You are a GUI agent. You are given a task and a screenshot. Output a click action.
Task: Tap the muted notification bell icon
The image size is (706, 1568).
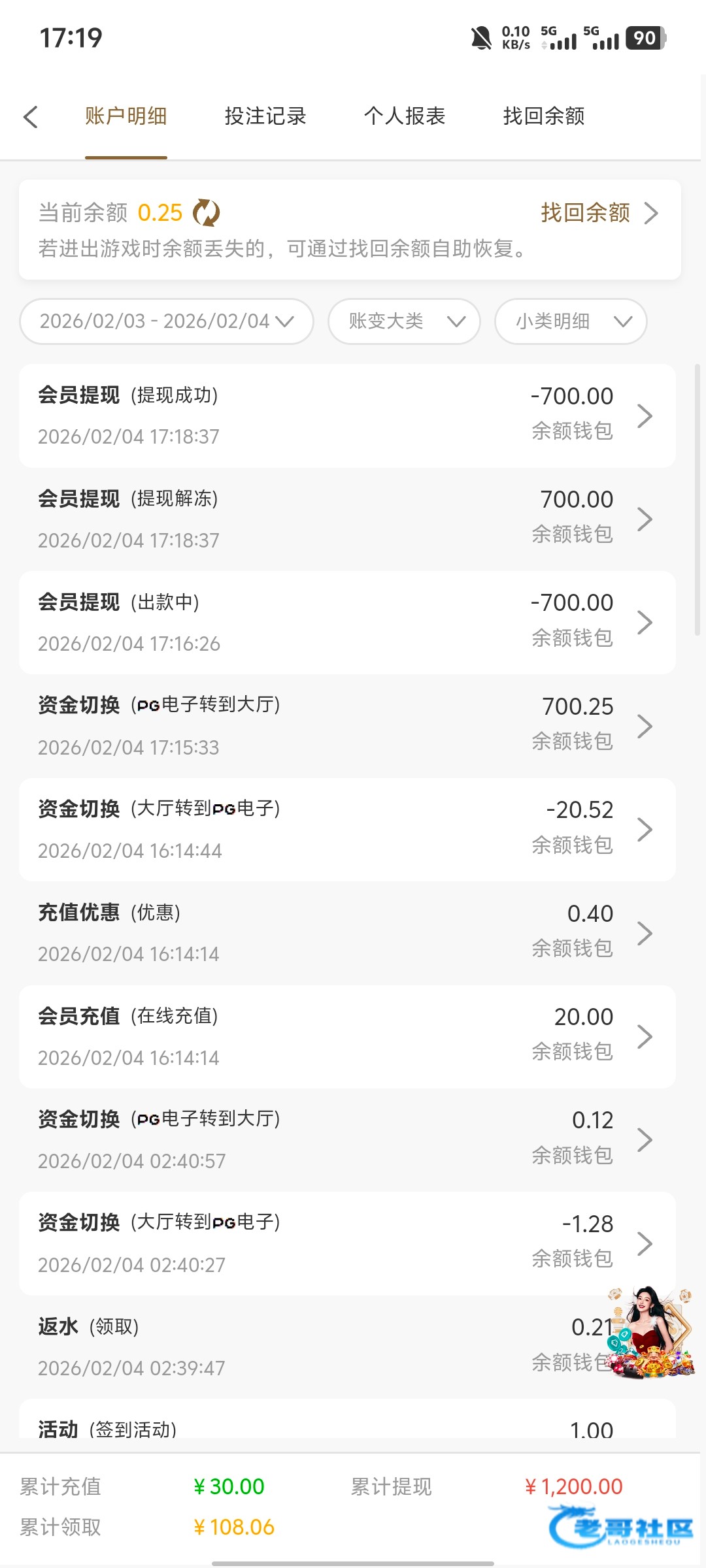[x=481, y=38]
